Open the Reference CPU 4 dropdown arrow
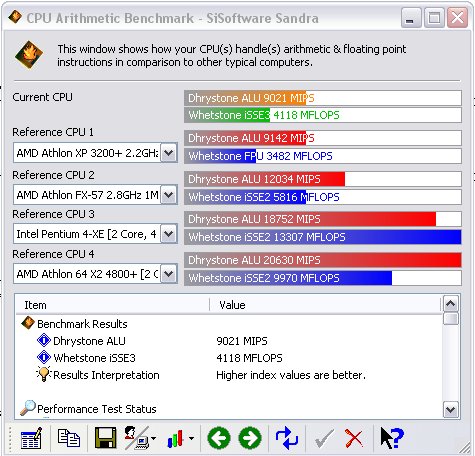The image size is (475, 456). [169, 274]
